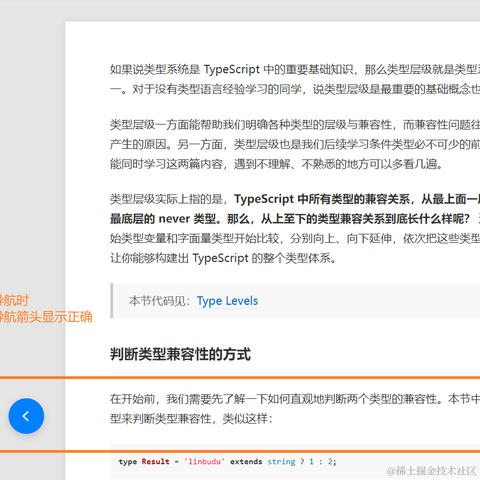Click the paragraph starting with 如果说类型系统是
This screenshot has width=480, height=480.
click(x=295, y=79)
